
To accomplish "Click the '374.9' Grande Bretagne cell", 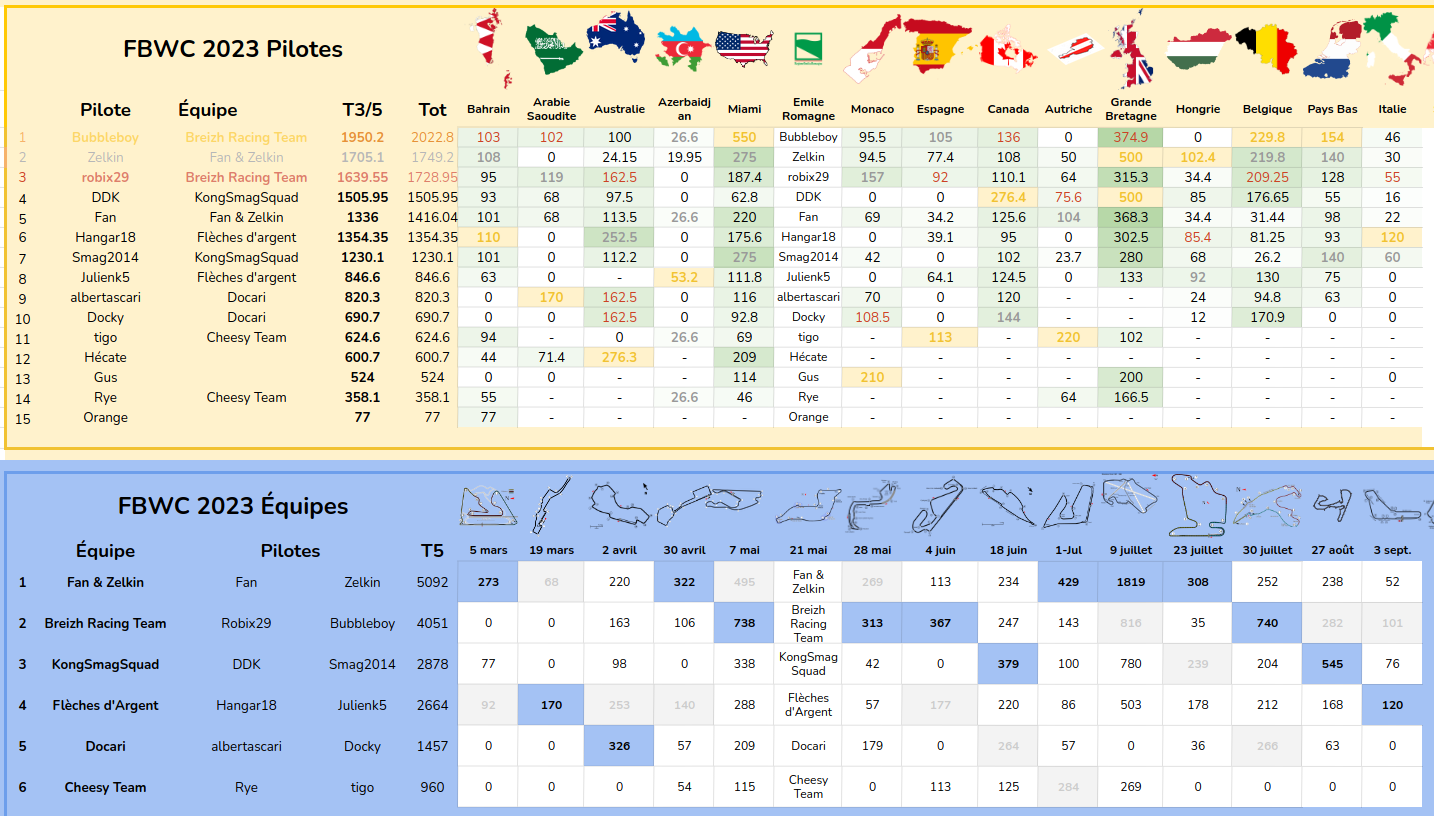I will pyautogui.click(x=1130, y=137).
